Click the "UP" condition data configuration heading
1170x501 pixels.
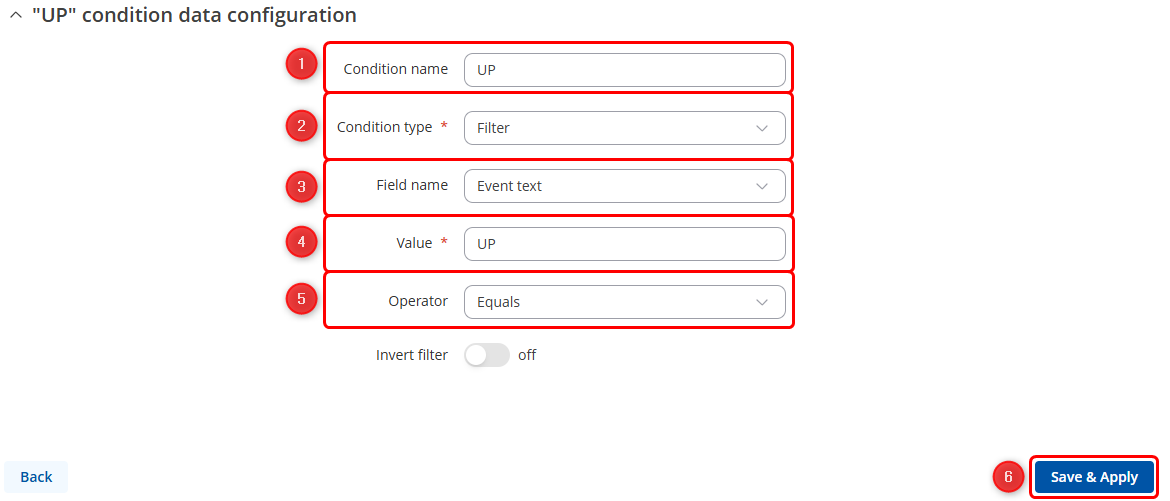[194, 16]
